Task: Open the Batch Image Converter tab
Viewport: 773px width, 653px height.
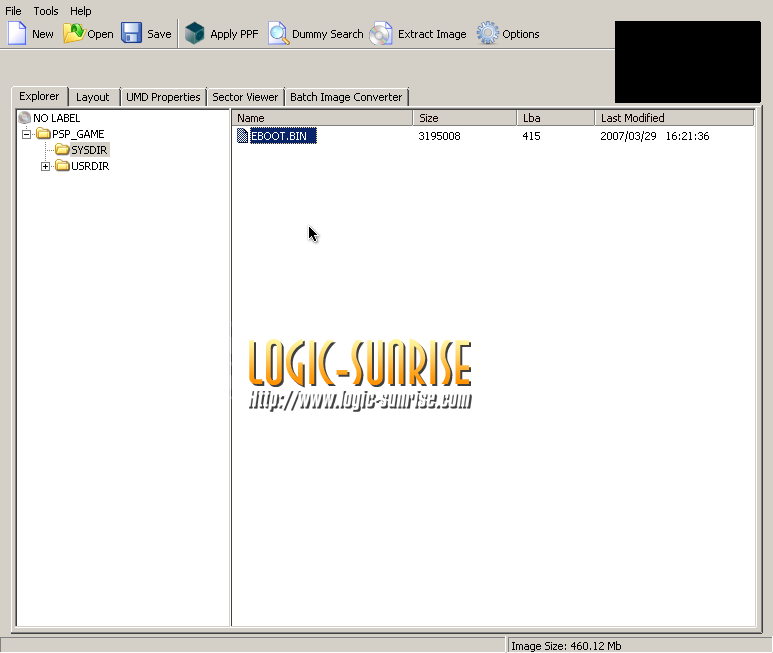Action: [346, 97]
